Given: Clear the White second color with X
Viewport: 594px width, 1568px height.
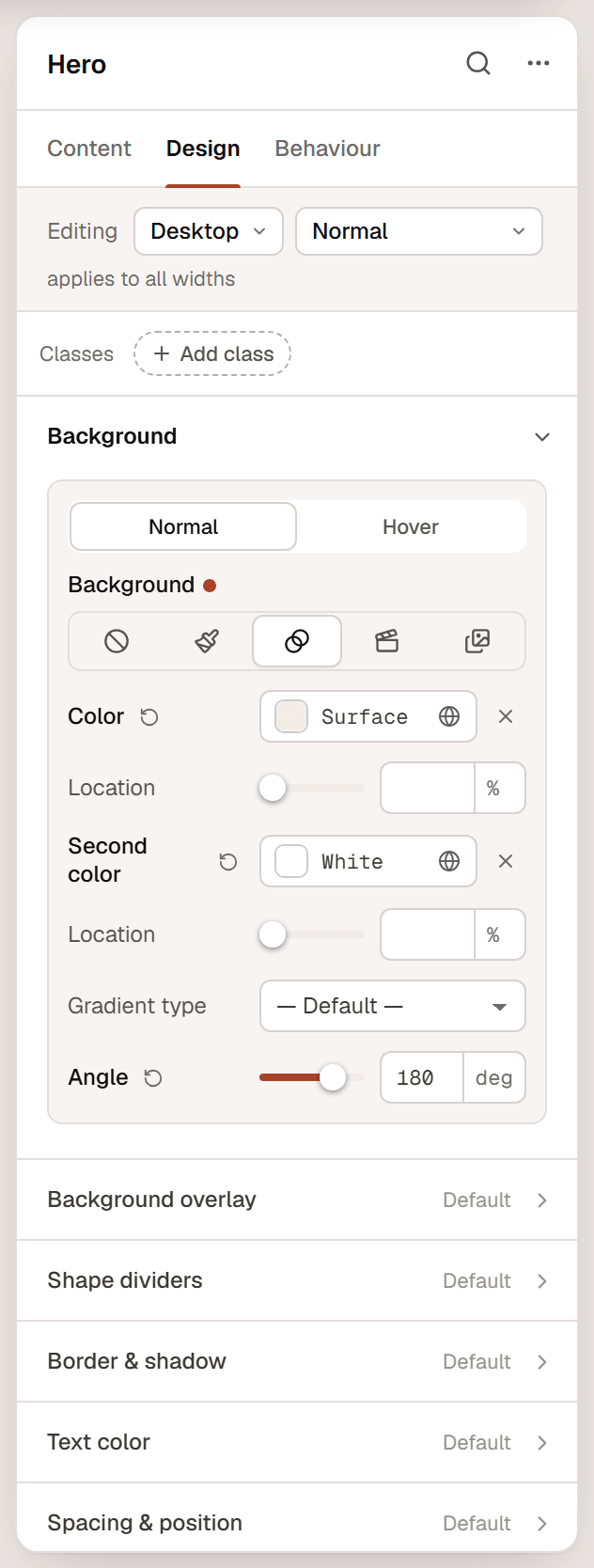Looking at the screenshot, I should [506, 861].
